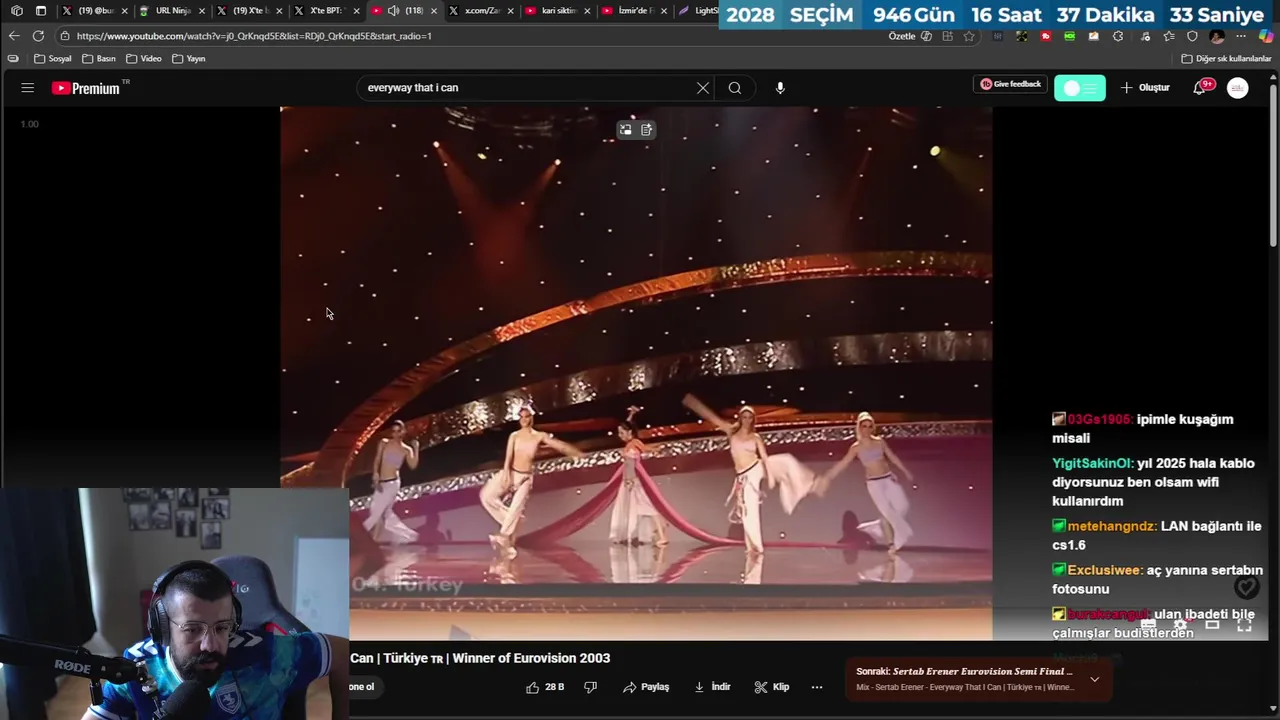Launch Copilot from the browser toolbar
Screen dimensions: 1280x720
tap(1266, 36)
